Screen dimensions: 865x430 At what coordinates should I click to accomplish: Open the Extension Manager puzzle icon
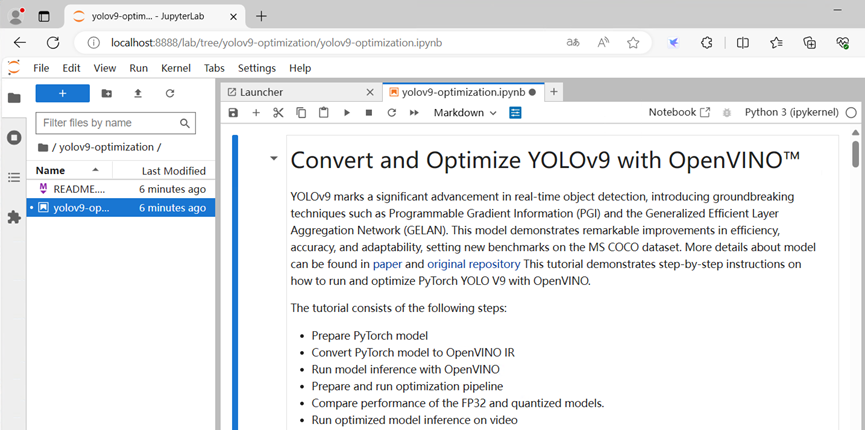14,217
